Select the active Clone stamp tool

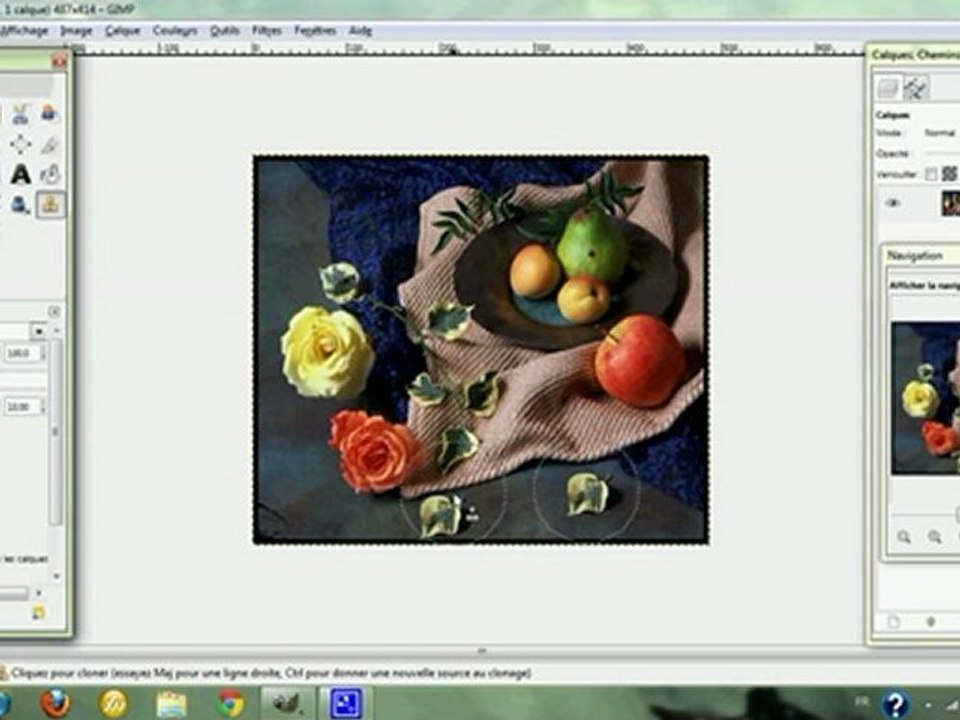click(51, 205)
